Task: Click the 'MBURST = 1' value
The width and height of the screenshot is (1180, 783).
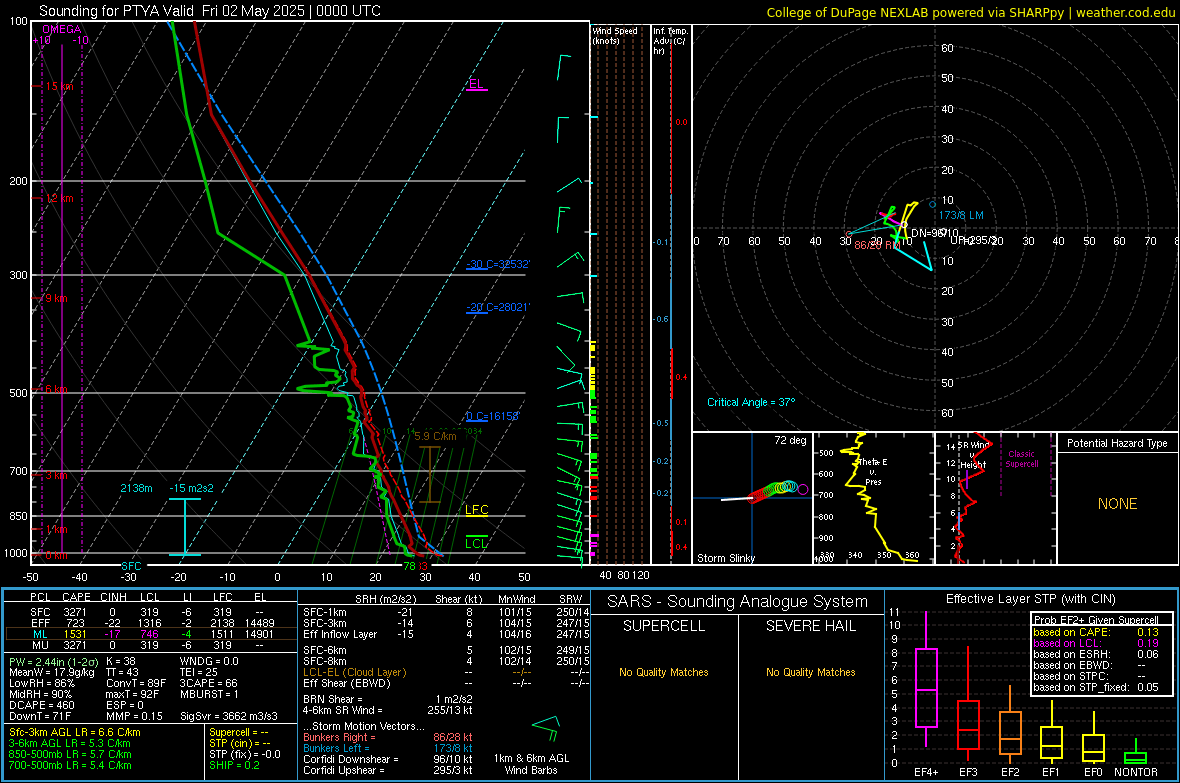Action: [208, 693]
